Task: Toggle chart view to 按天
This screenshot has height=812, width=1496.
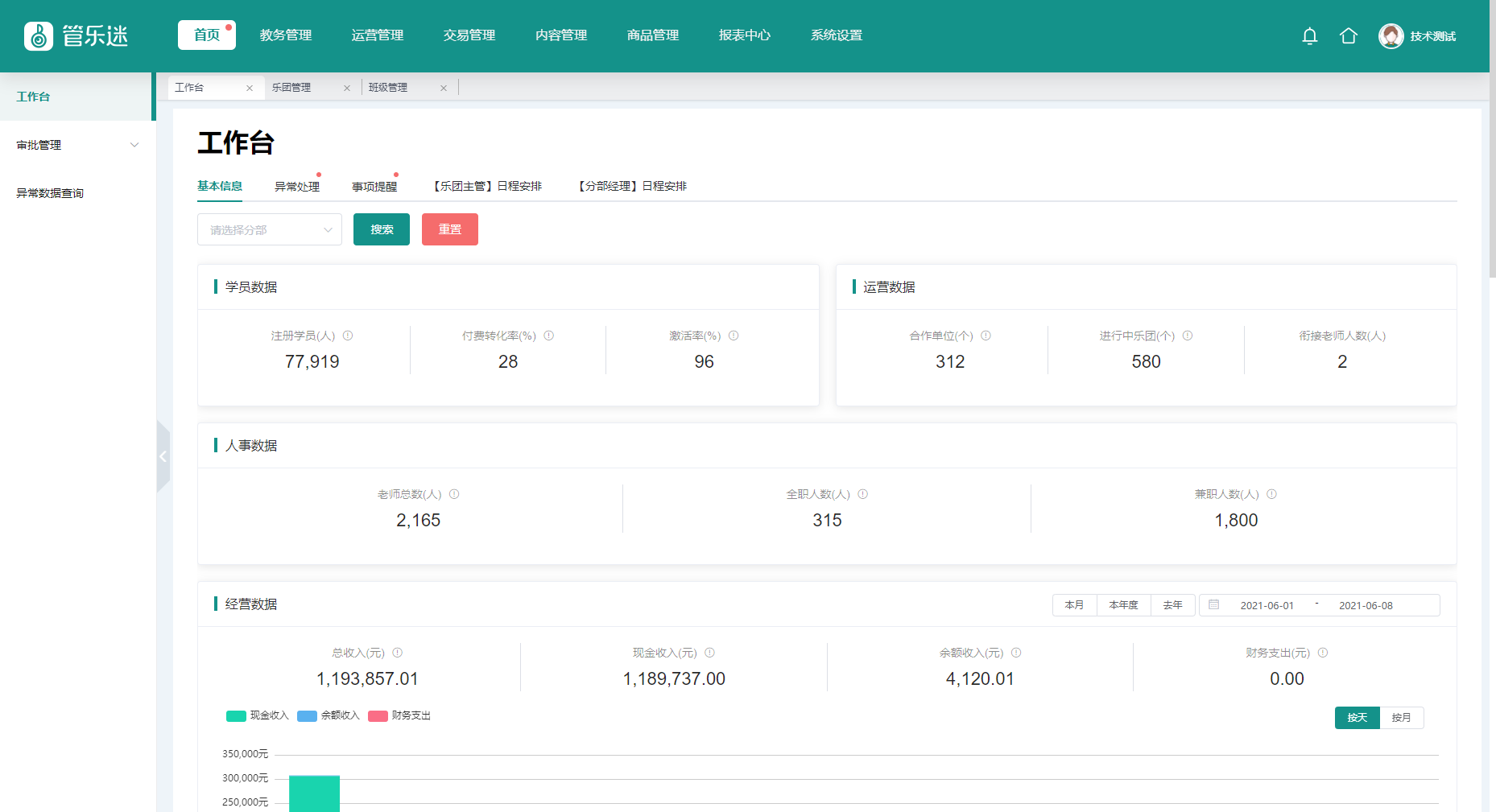Action: (1357, 718)
